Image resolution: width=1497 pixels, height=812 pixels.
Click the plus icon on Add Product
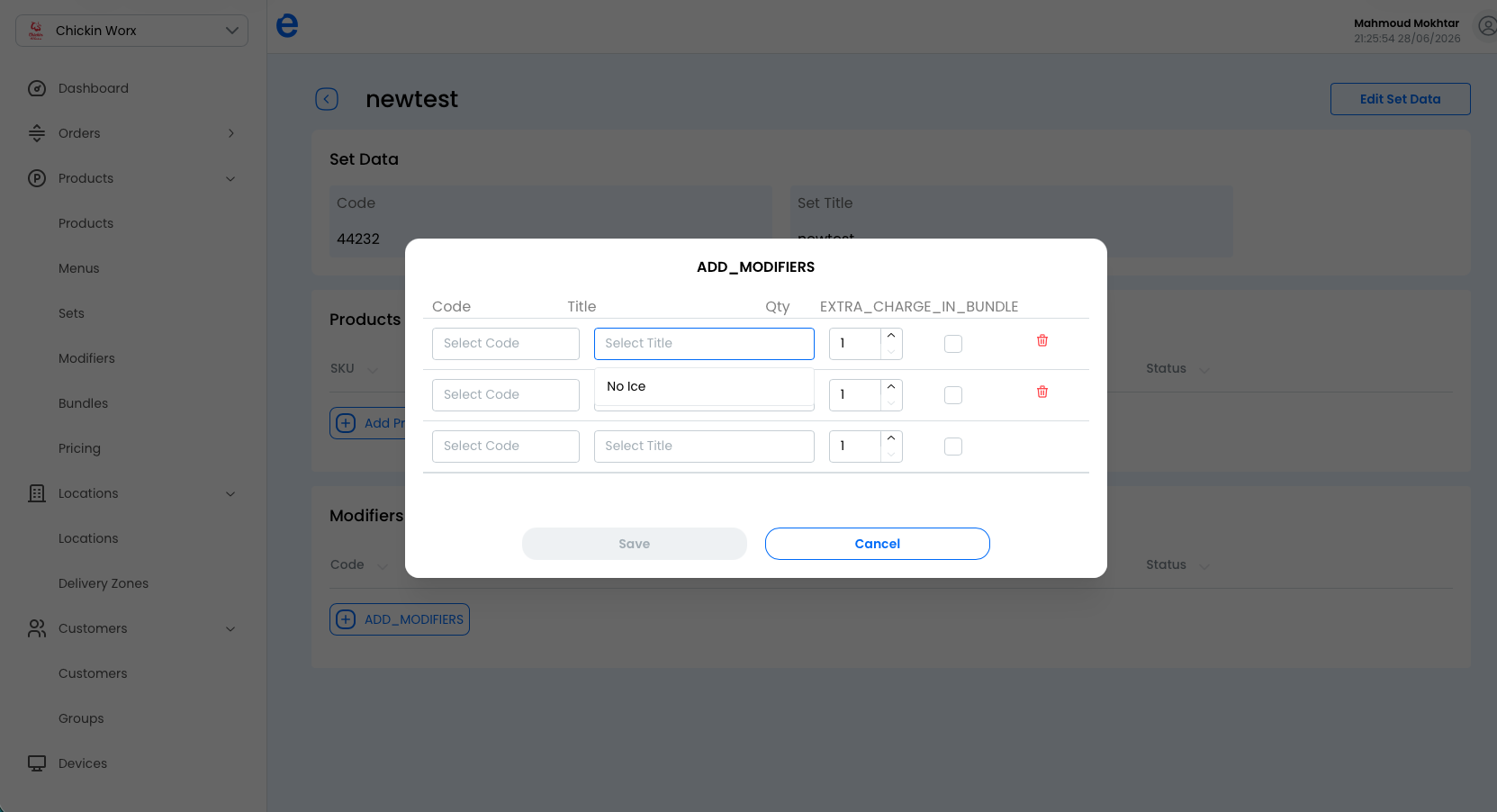point(346,423)
